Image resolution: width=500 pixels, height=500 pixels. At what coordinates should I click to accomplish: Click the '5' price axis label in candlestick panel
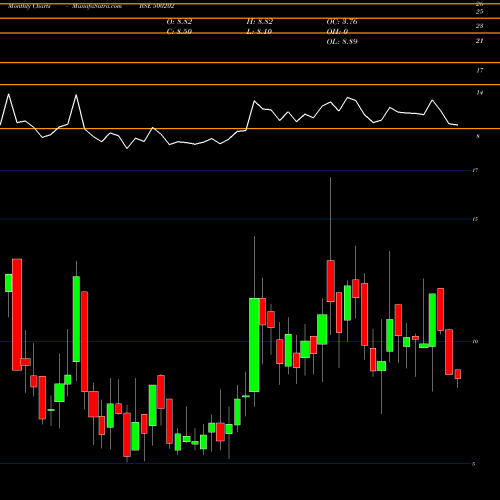474,464
